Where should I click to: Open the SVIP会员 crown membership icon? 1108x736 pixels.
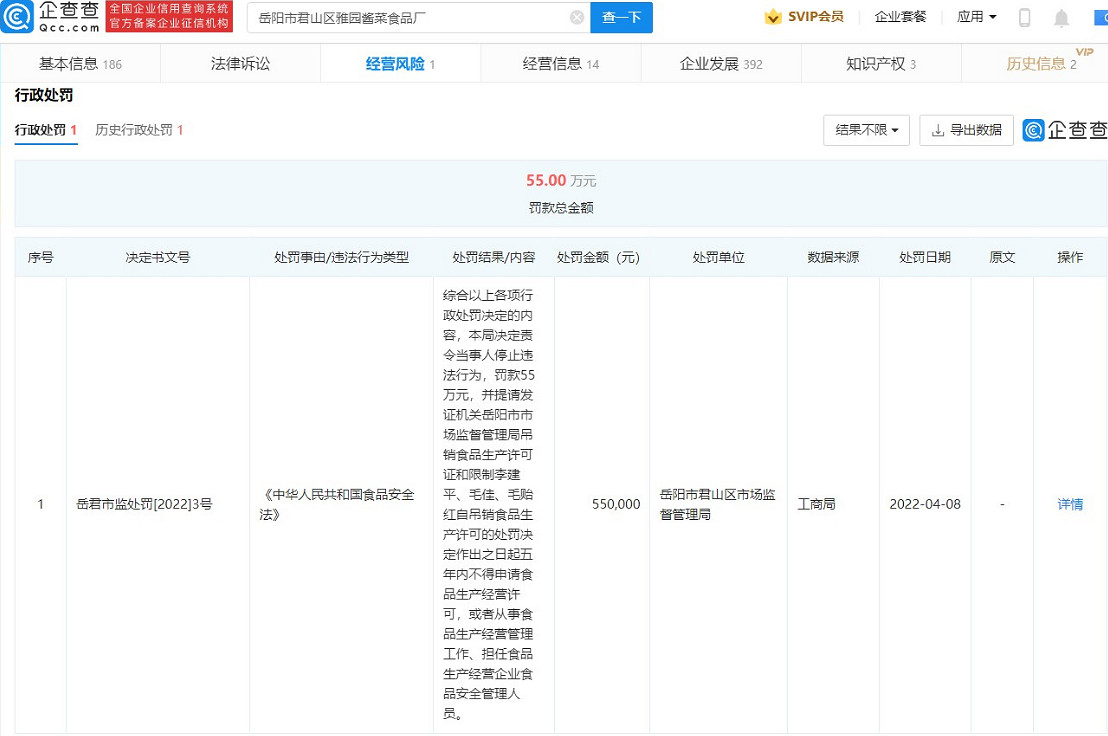773,17
